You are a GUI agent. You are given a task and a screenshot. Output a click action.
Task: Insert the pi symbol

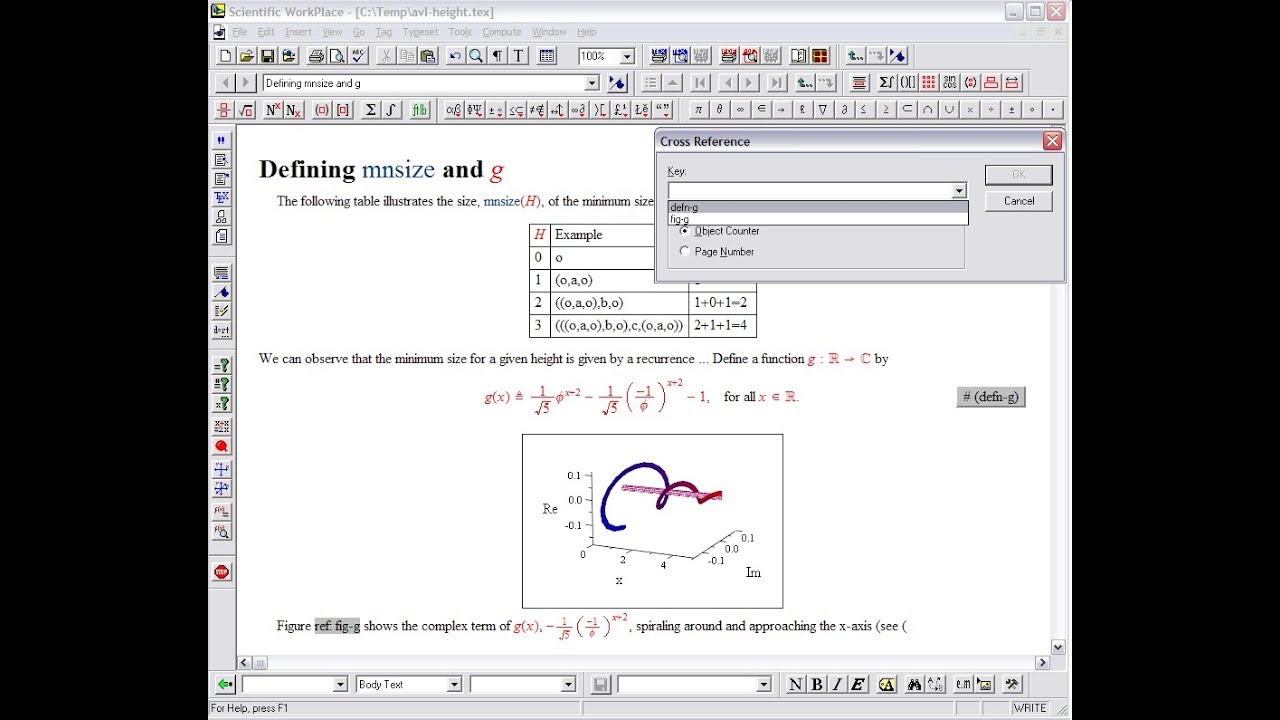[698, 110]
